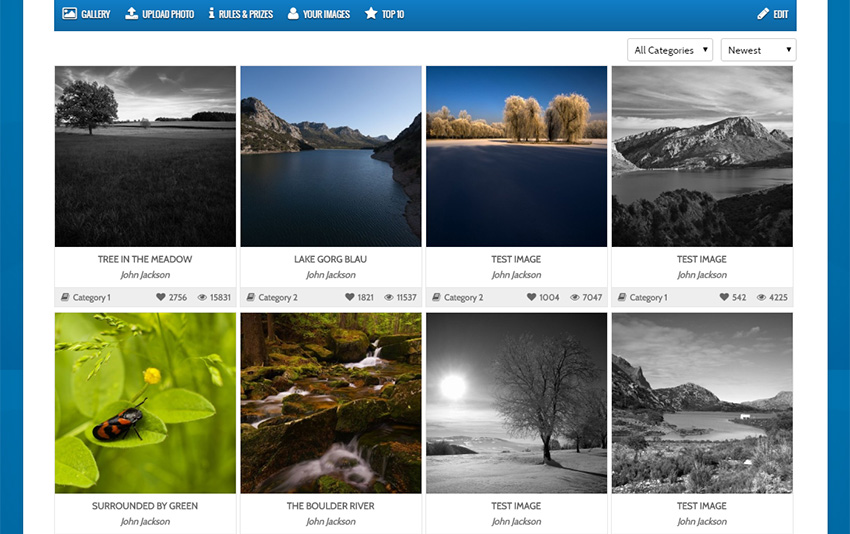Click John Jackson under The Boulder River
The width and height of the screenshot is (850, 534).
(331, 522)
